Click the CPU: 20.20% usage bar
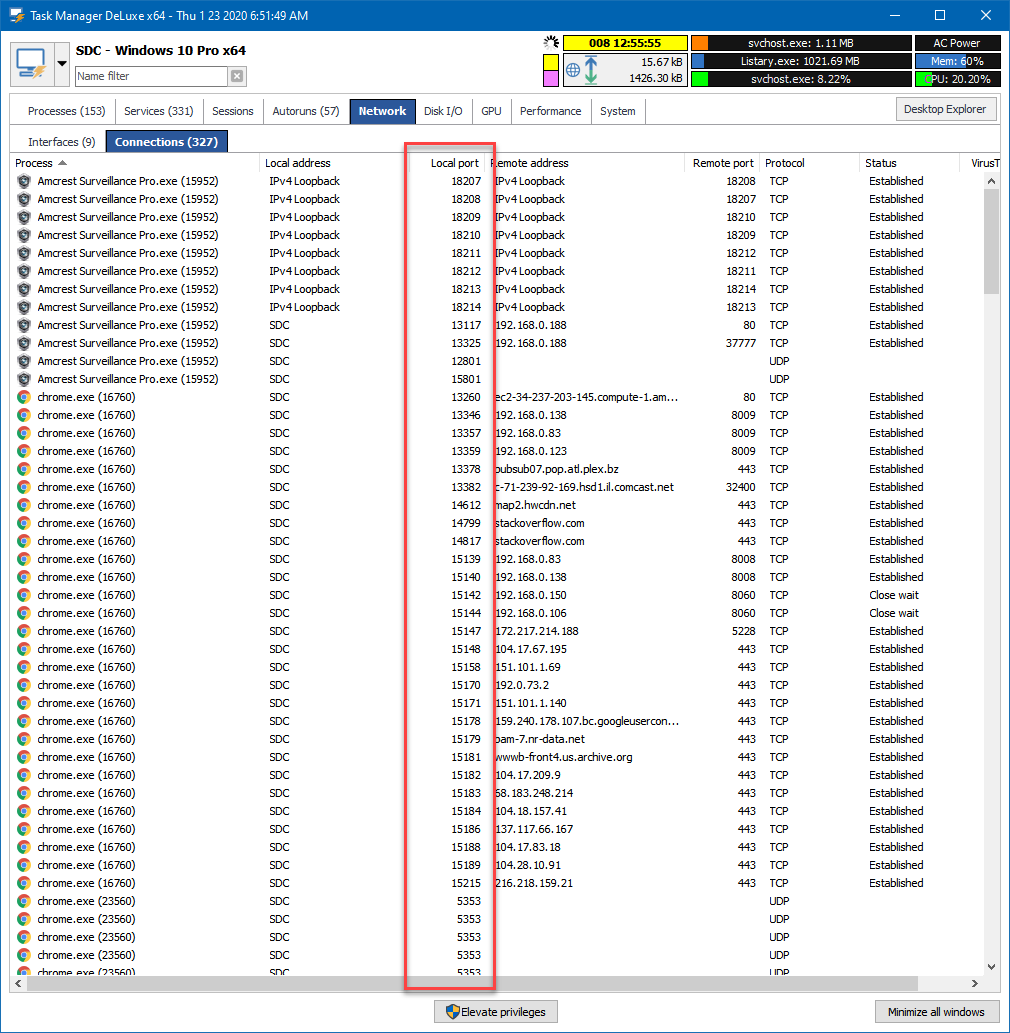 pyautogui.click(x=957, y=79)
